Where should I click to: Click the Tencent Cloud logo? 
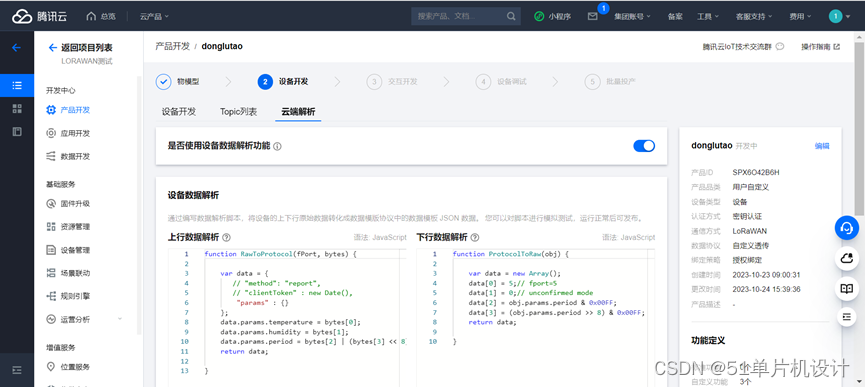(x=39, y=17)
